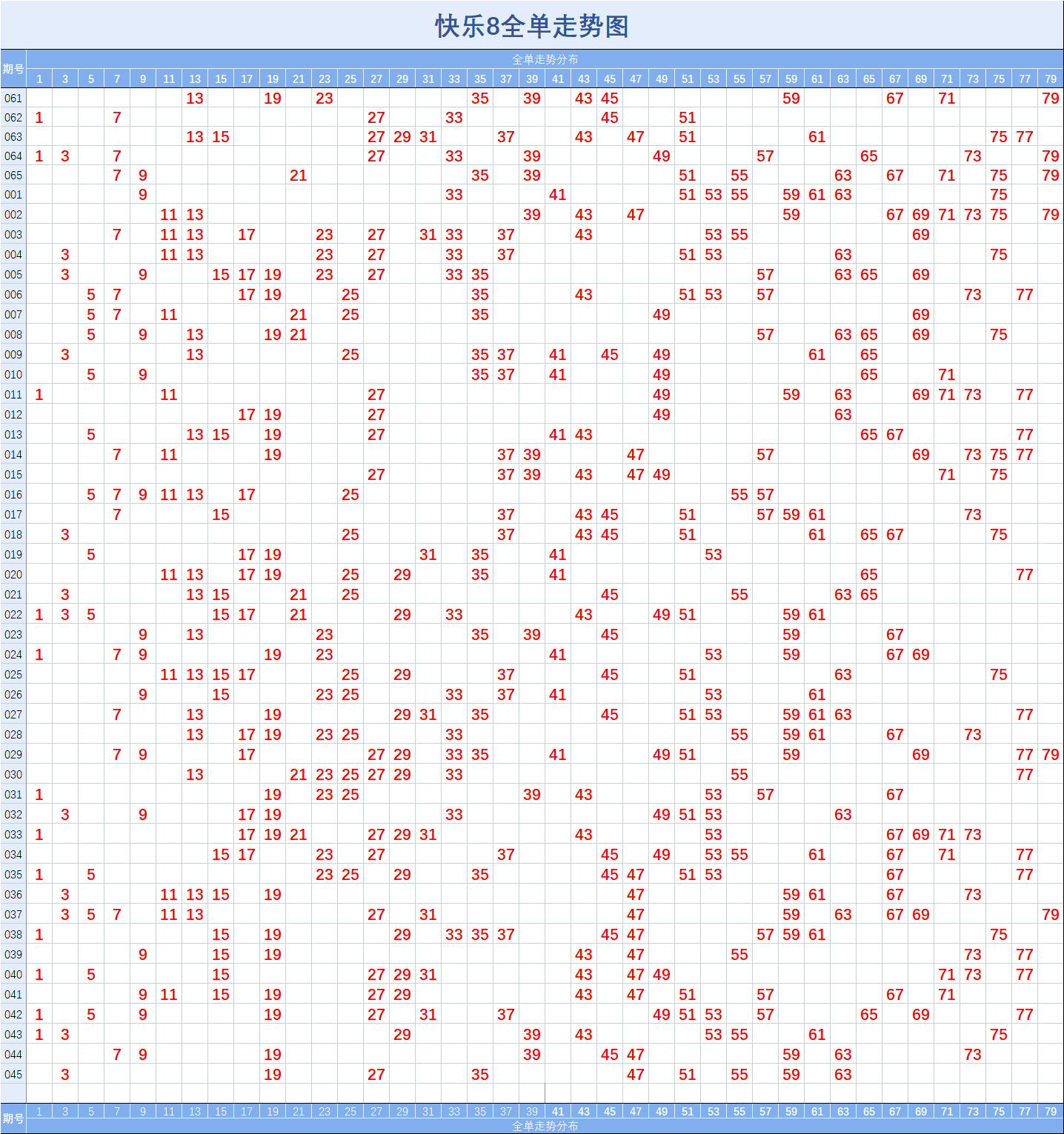Click the 5 cell in row 035
This screenshot has width=1064, height=1134.
pos(91,875)
